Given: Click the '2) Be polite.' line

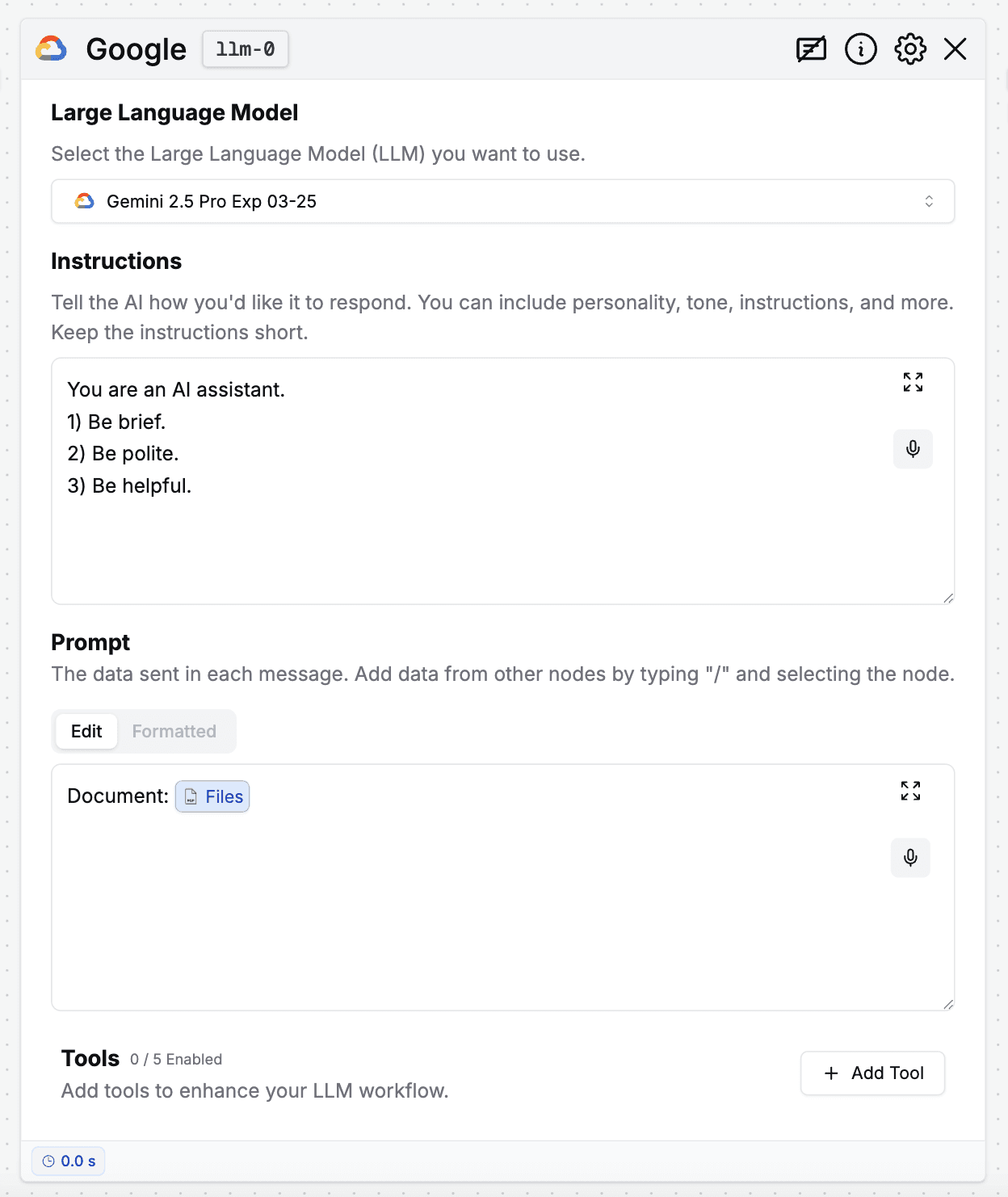Looking at the screenshot, I should 123,453.
